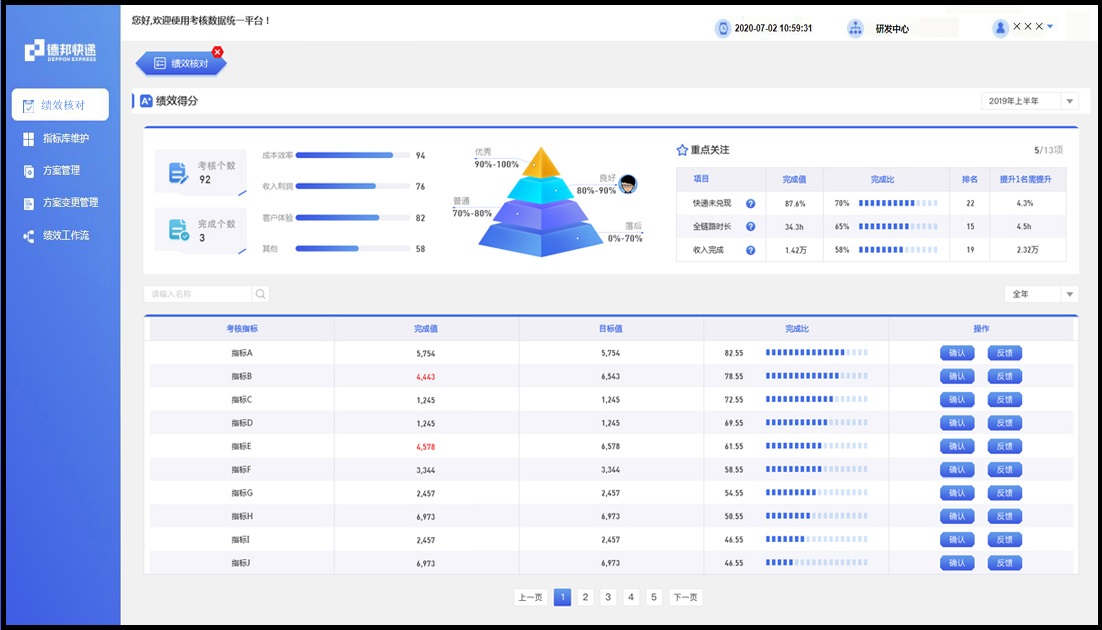Screen dimensions: 1102x630
Task: Expand the 全年 filter dropdown
Action: (x=1070, y=294)
